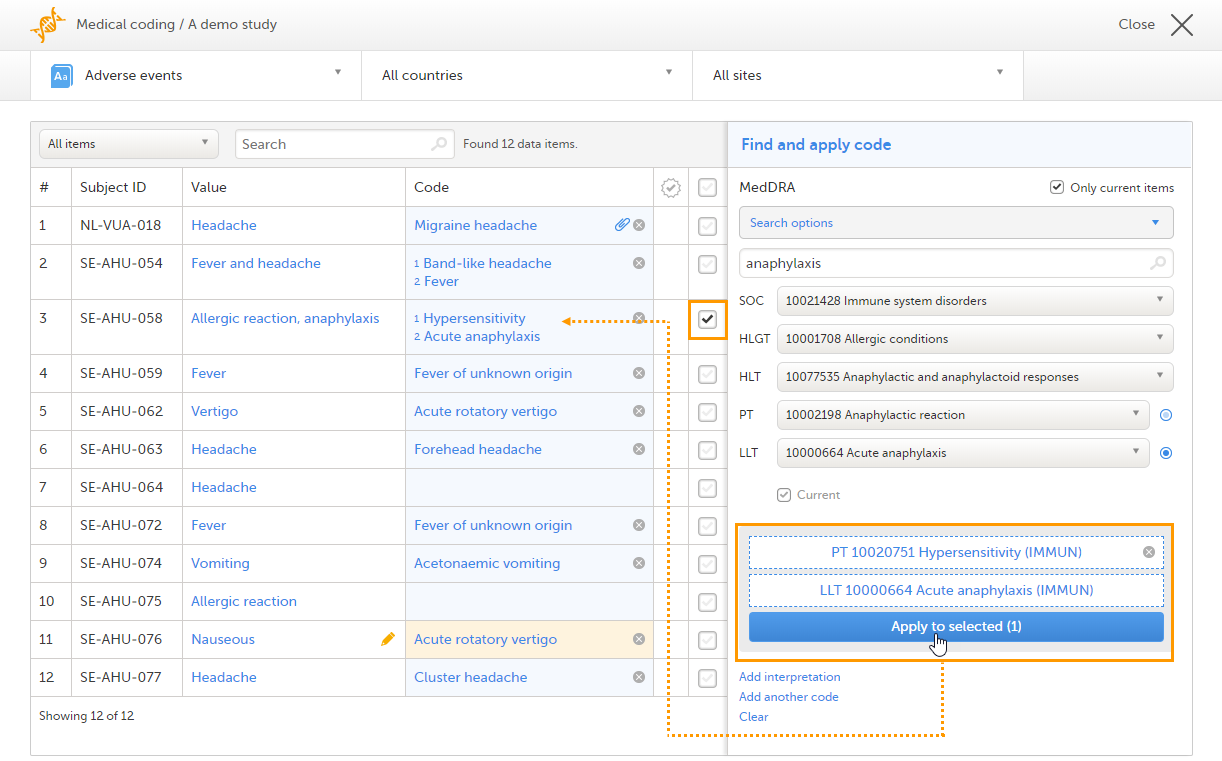Open the SOC Immune system disorders dropdown
This screenshot has width=1222, height=761.
pos(975,300)
